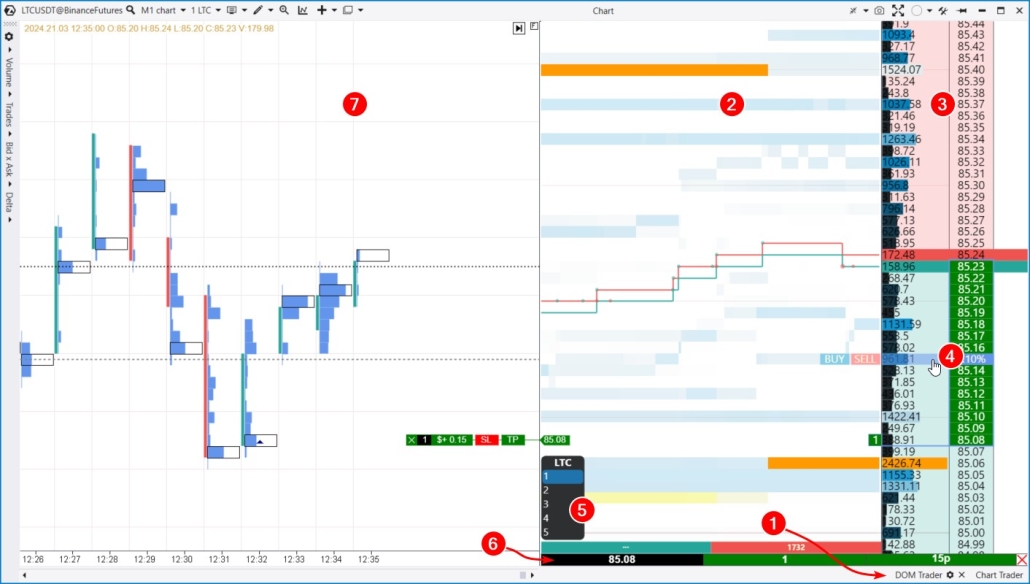
Task: Pin the DOM Trader panel
Action: pos(963,10)
